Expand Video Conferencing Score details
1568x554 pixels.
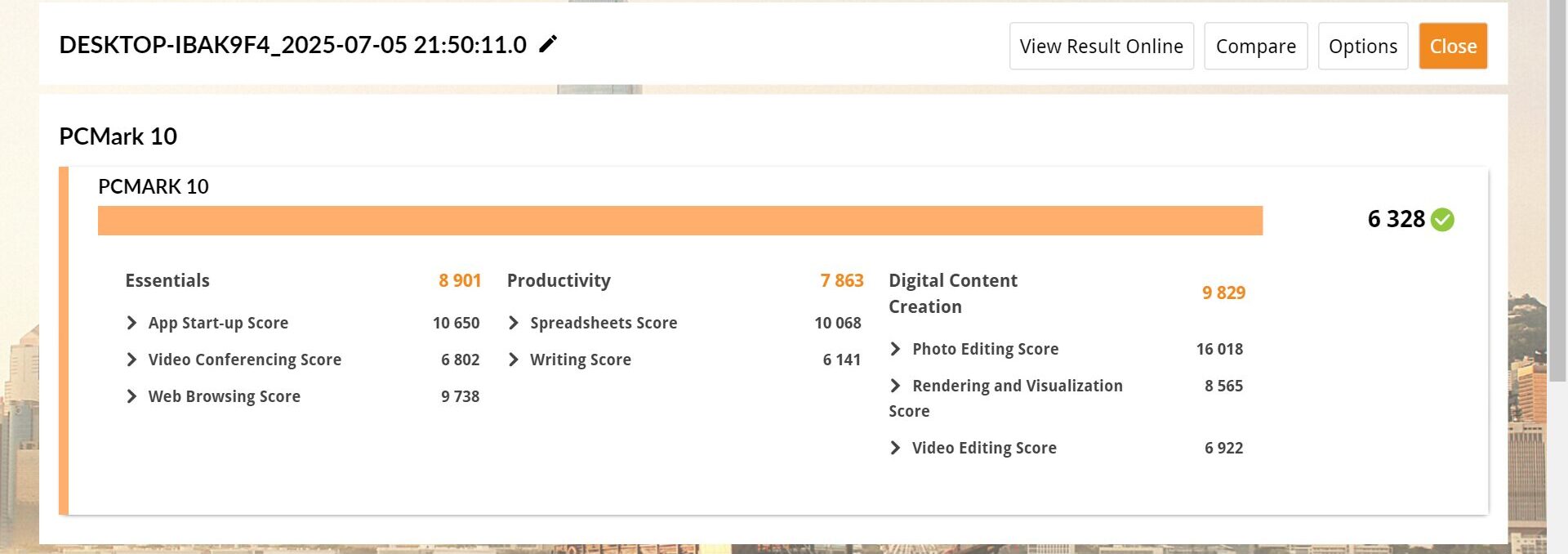[x=131, y=360]
